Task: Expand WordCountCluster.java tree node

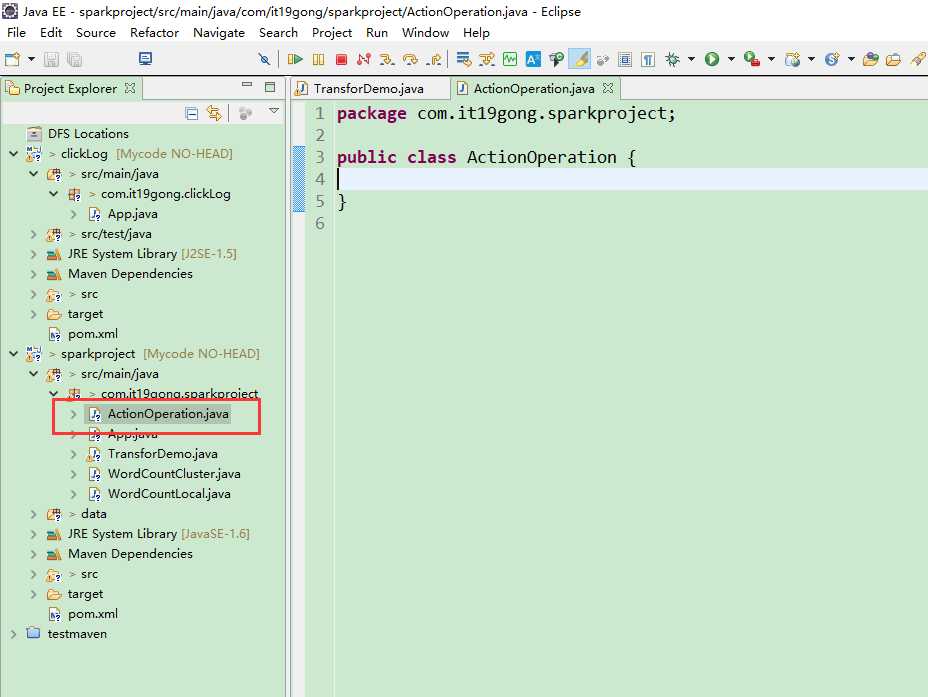Action: click(73, 475)
